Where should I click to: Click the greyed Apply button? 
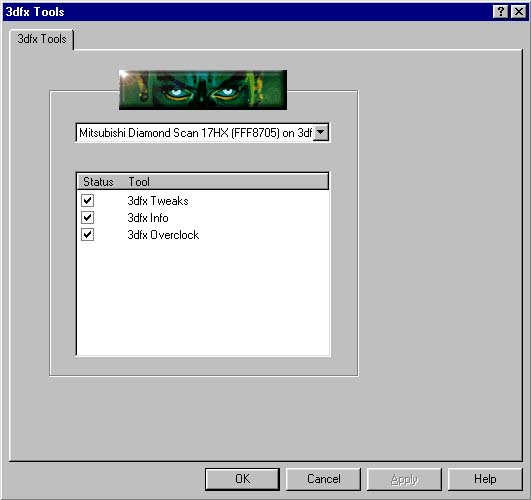click(x=404, y=479)
